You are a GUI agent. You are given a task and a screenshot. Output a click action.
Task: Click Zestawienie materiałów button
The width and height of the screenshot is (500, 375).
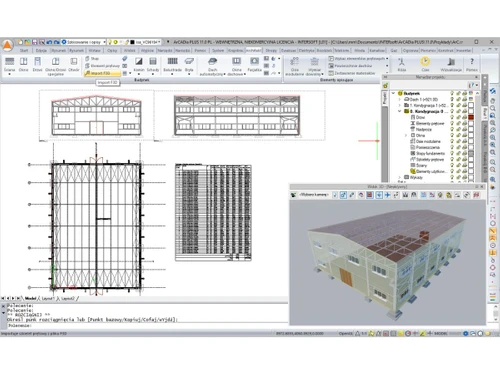click(x=352, y=73)
